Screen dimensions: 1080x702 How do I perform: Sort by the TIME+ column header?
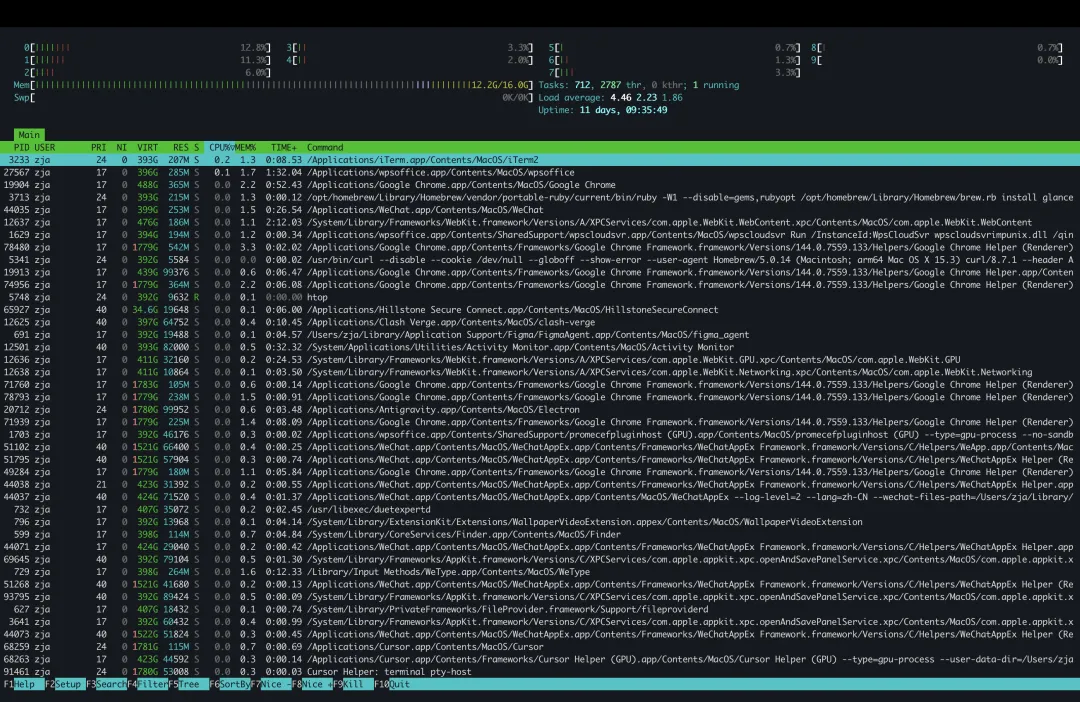tap(283, 147)
